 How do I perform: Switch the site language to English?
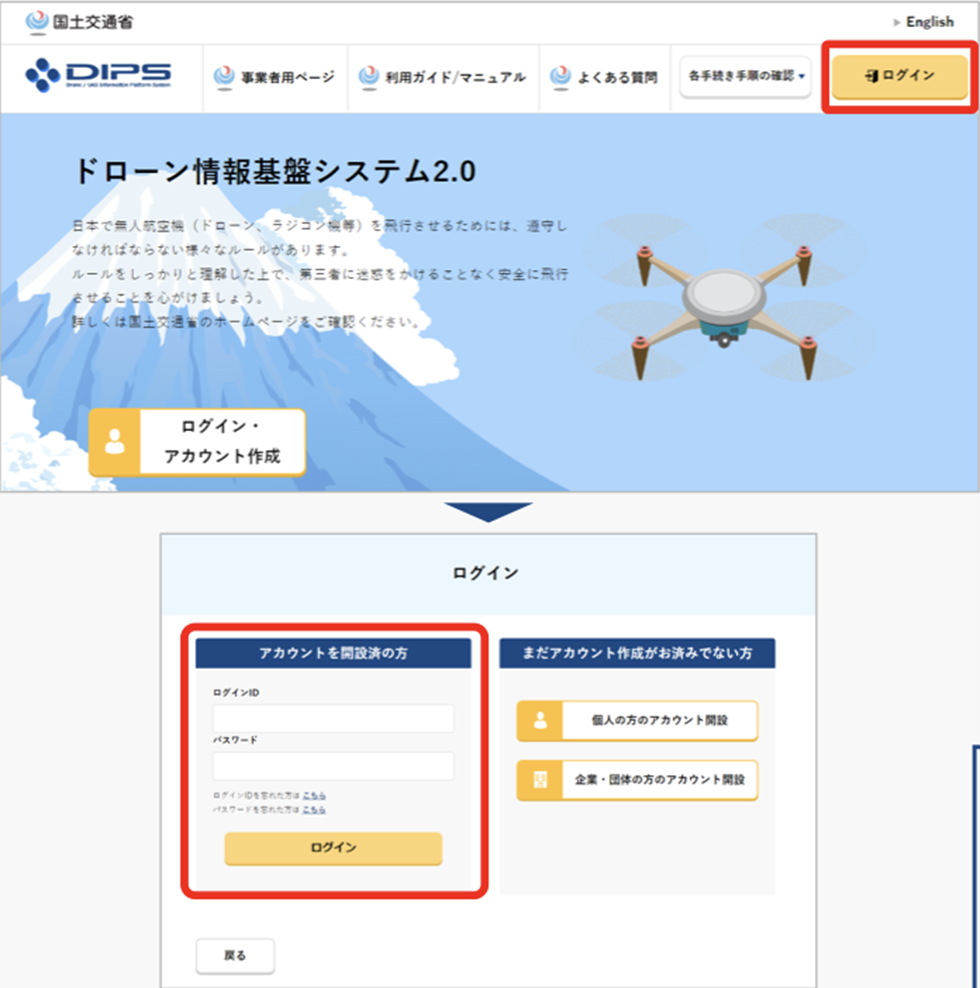pyautogui.click(x=929, y=21)
